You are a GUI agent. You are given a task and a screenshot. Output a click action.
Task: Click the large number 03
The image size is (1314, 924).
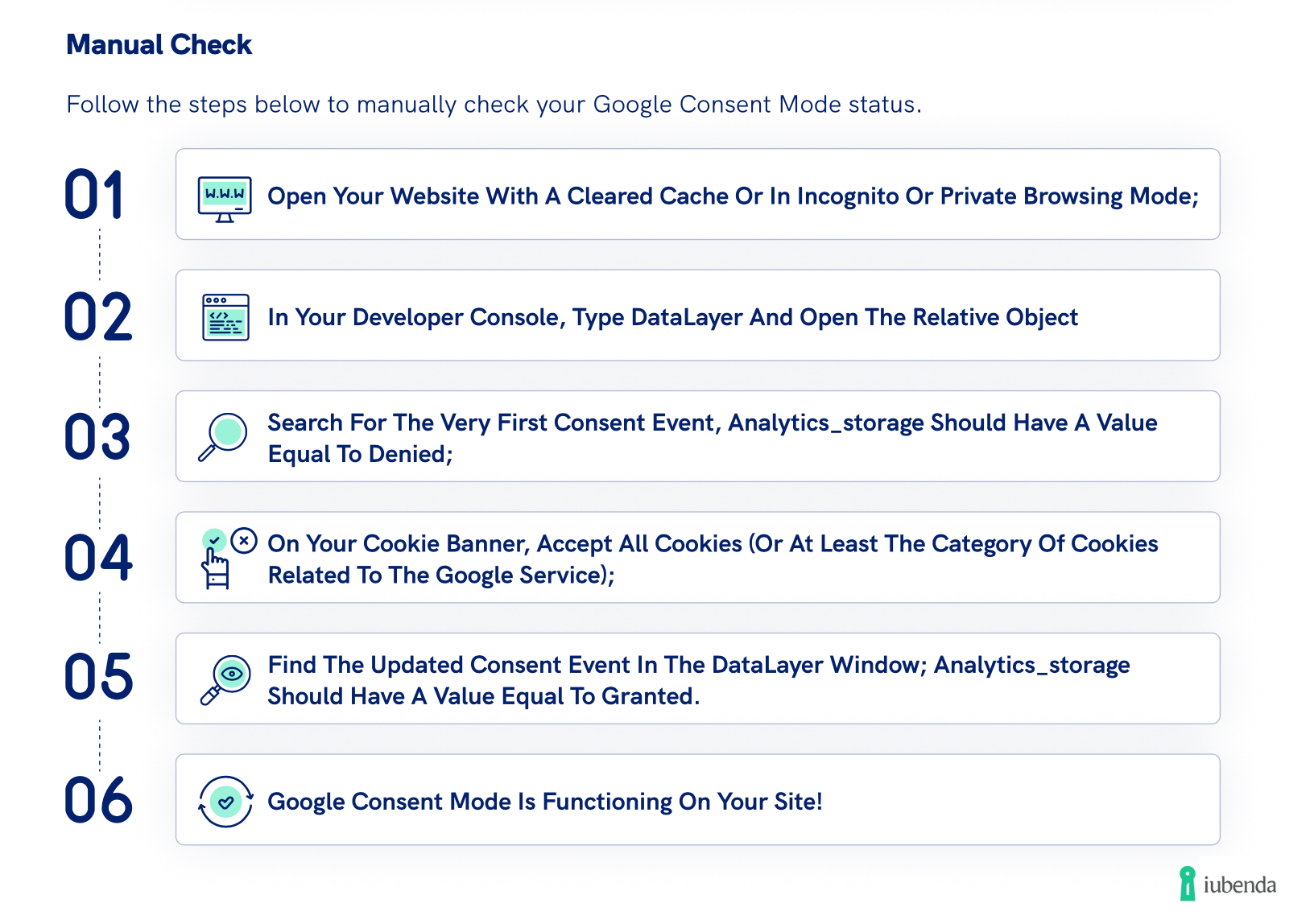click(97, 437)
